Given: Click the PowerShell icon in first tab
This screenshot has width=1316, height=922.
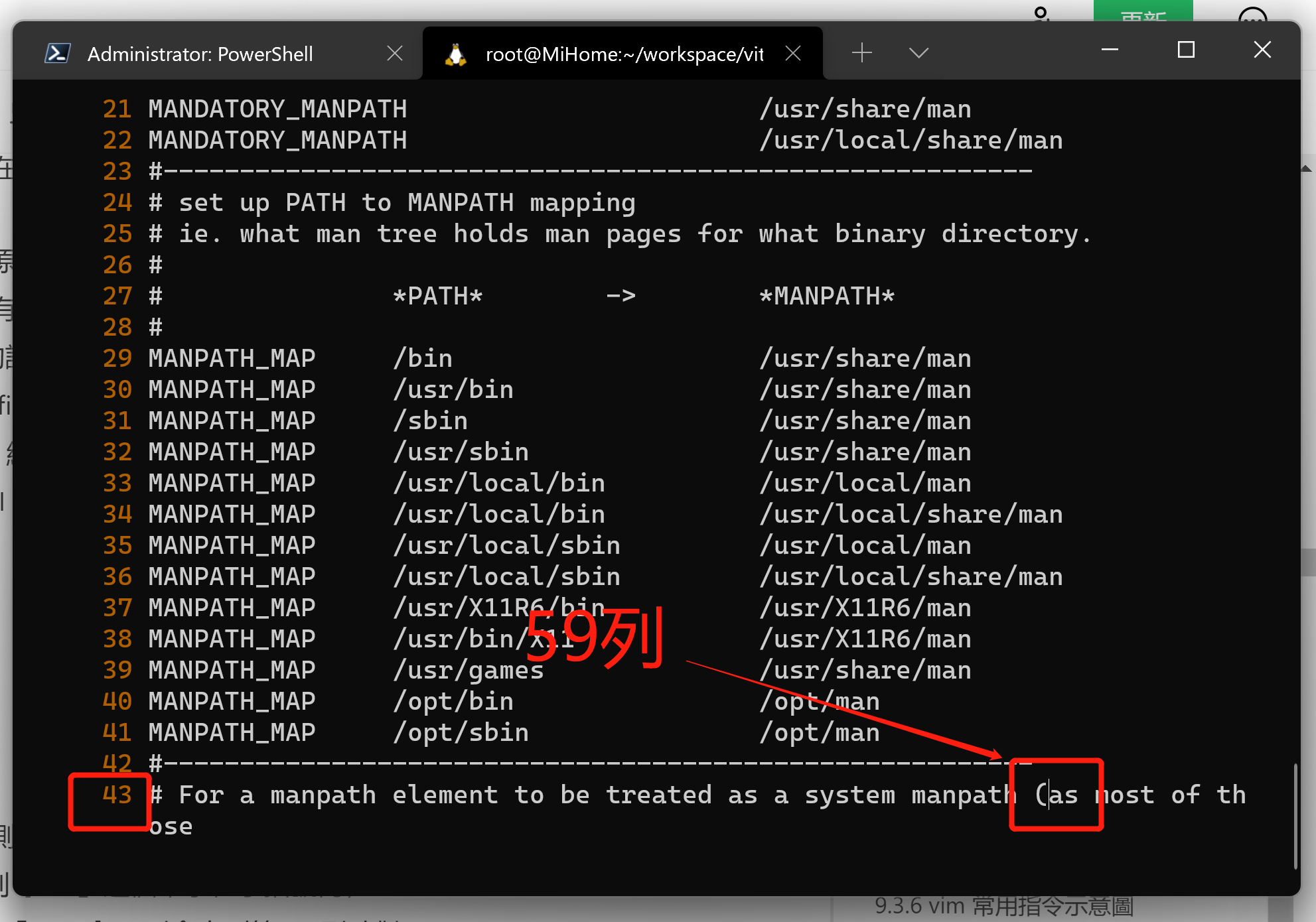Looking at the screenshot, I should [58, 54].
